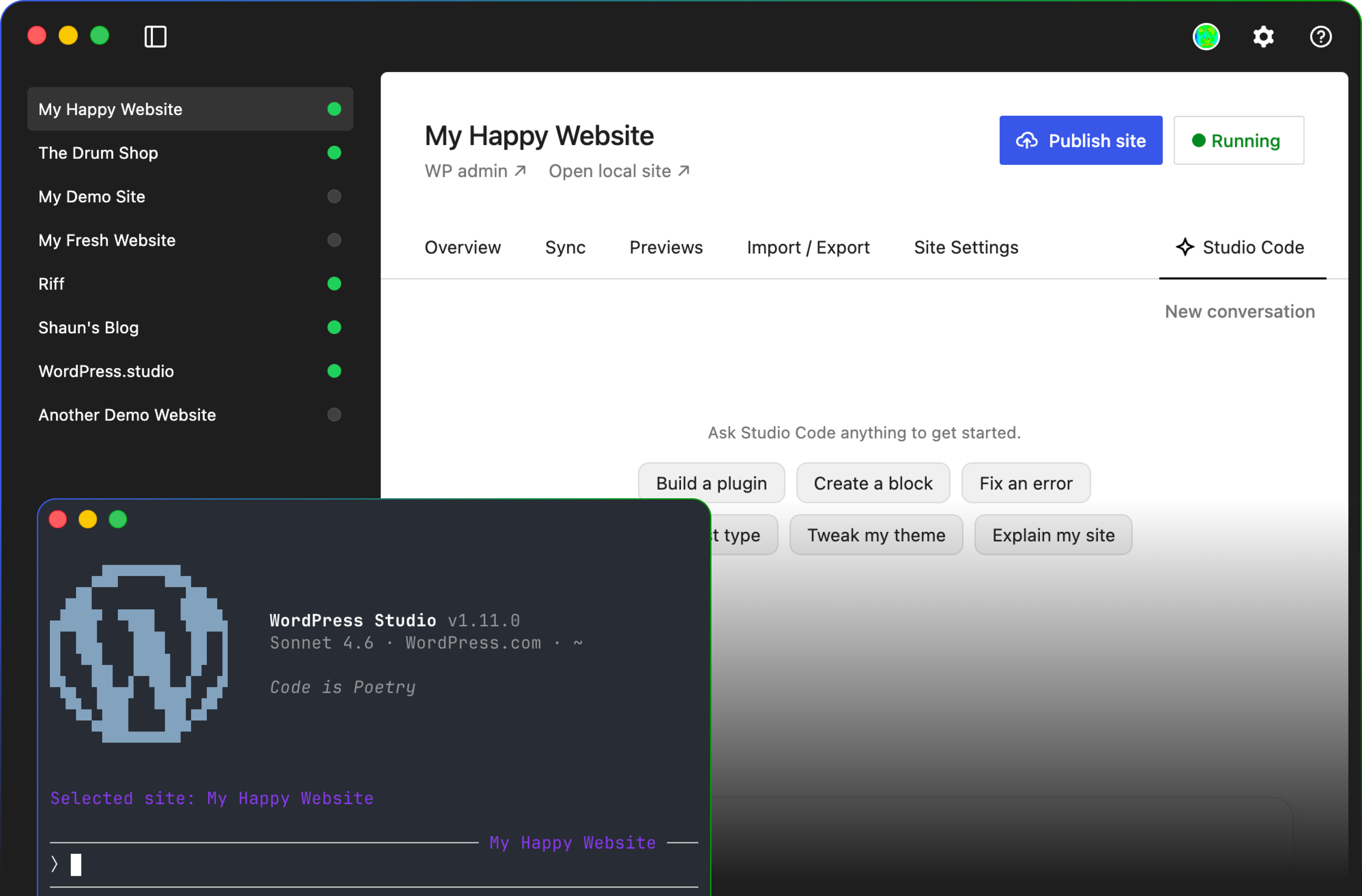
Task: Select the Riff site
Action: [190, 284]
